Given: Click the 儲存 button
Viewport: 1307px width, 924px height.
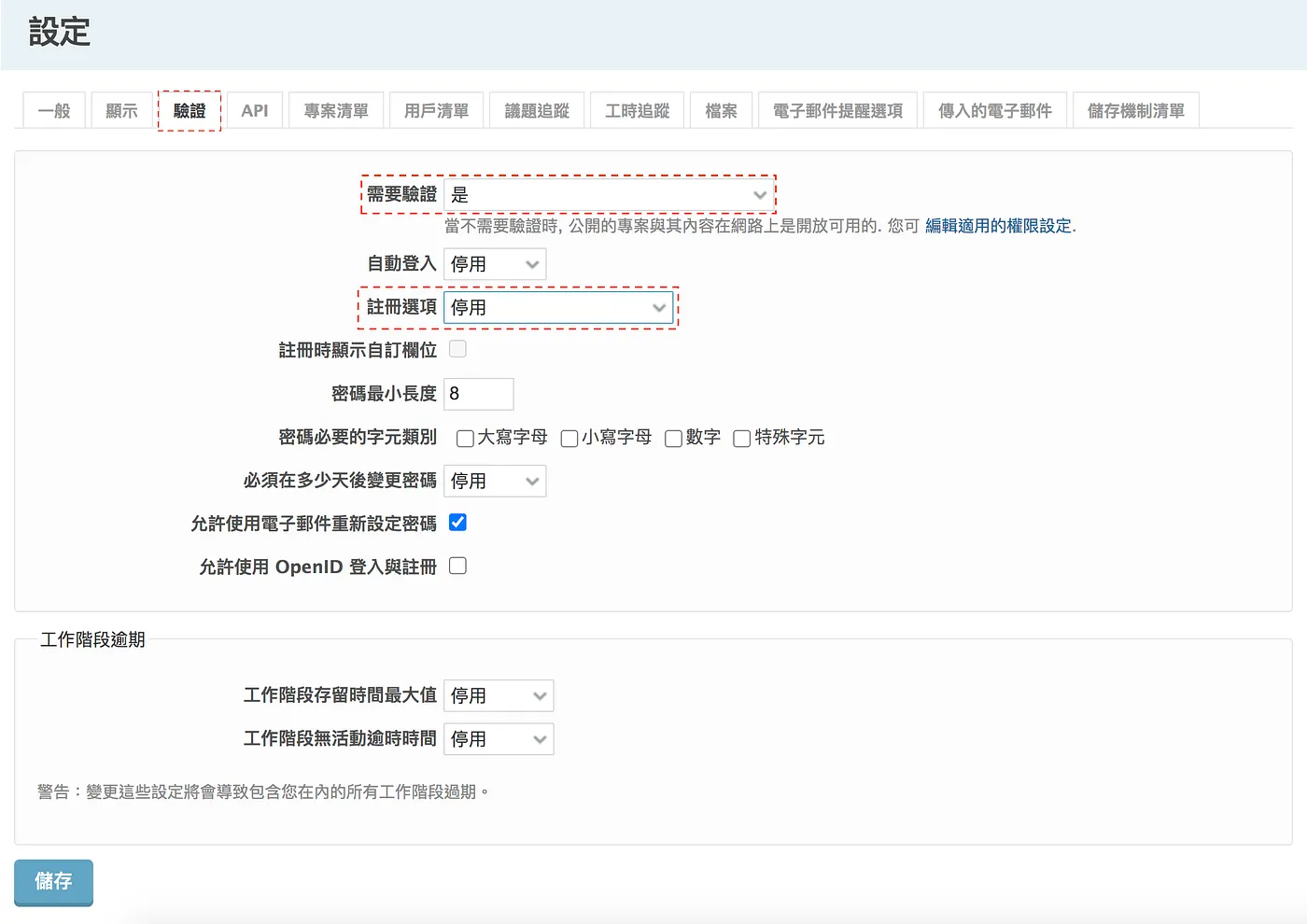Looking at the screenshot, I should click(53, 882).
